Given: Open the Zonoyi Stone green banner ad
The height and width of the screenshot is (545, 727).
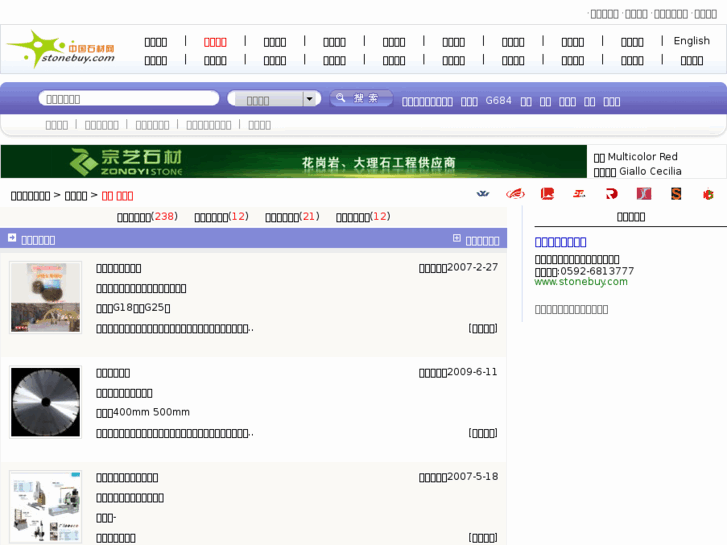Looking at the screenshot, I should pos(293,161).
